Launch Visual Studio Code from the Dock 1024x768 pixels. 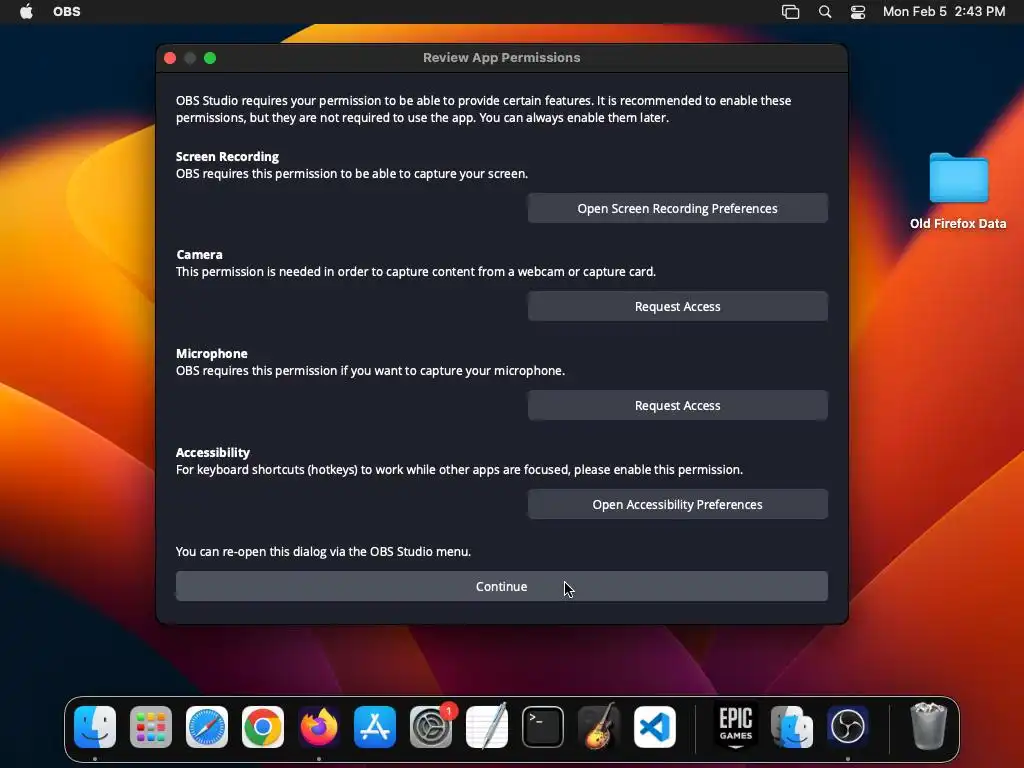click(654, 727)
